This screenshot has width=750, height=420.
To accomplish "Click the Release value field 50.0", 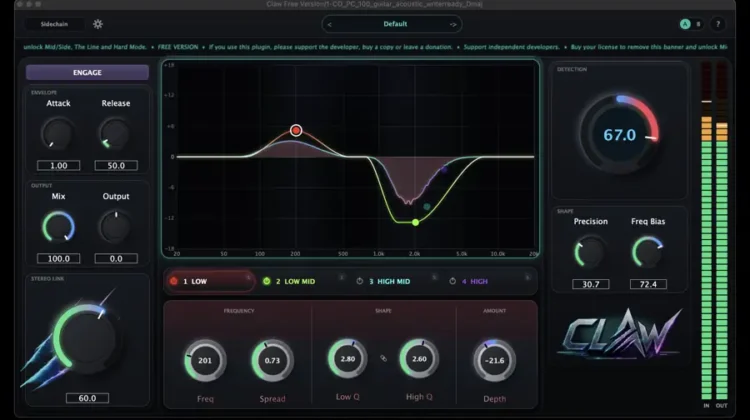I will [116, 166].
